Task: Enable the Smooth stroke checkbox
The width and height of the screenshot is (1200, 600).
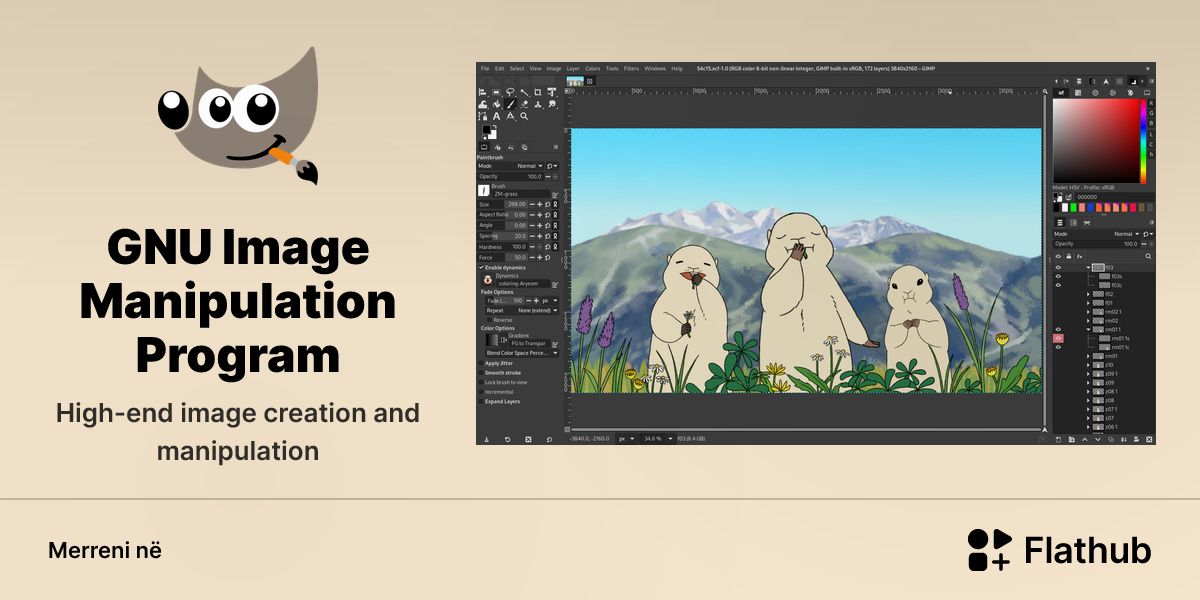Action: point(481,373)
